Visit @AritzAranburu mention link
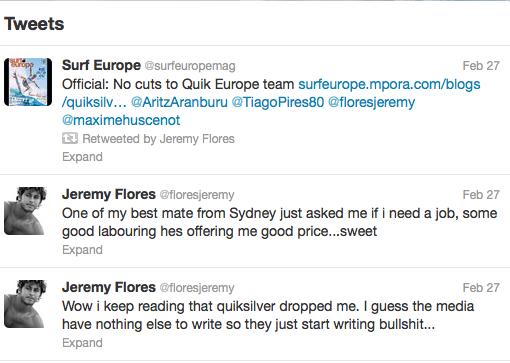Image resolution: width=510 pixels, height=363 pixels. pos(179,102)
